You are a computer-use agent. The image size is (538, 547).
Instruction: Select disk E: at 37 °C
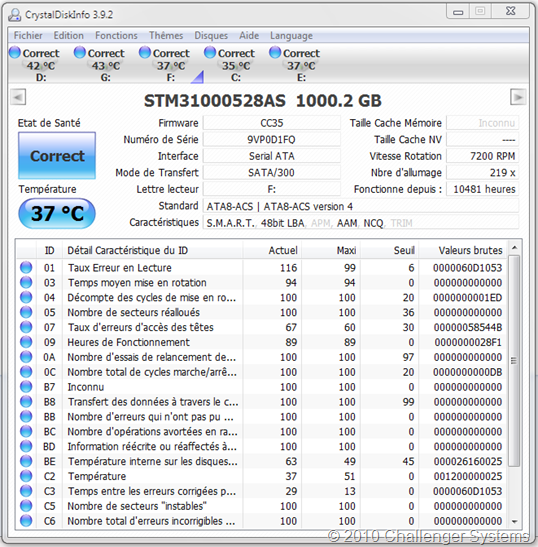point(295,65)
